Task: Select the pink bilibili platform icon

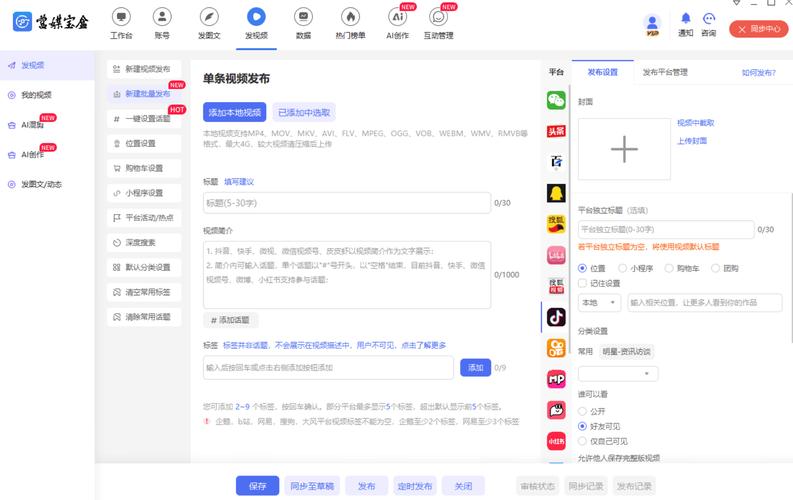Action: click(x=556, y=255)
